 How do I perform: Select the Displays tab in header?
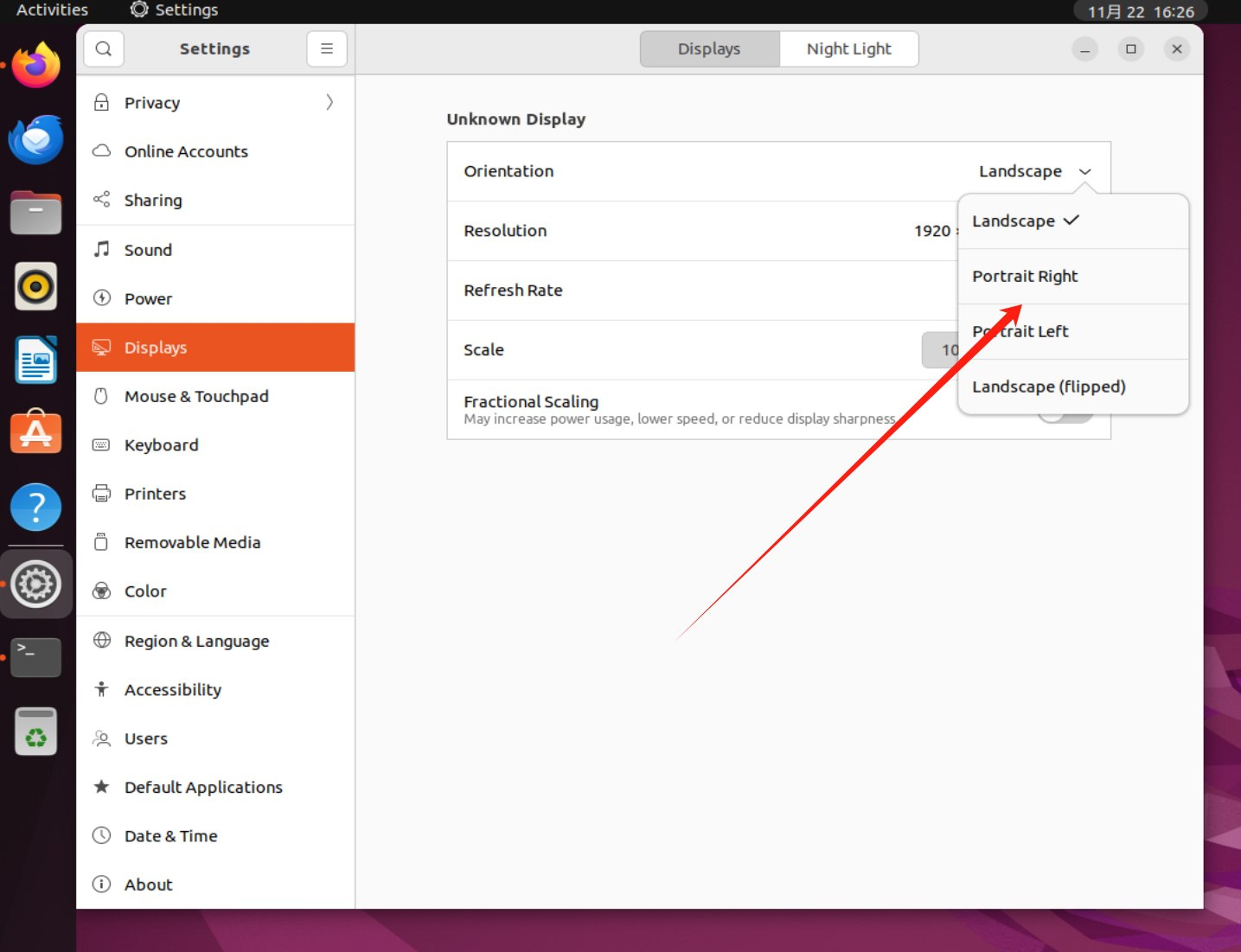709,49
